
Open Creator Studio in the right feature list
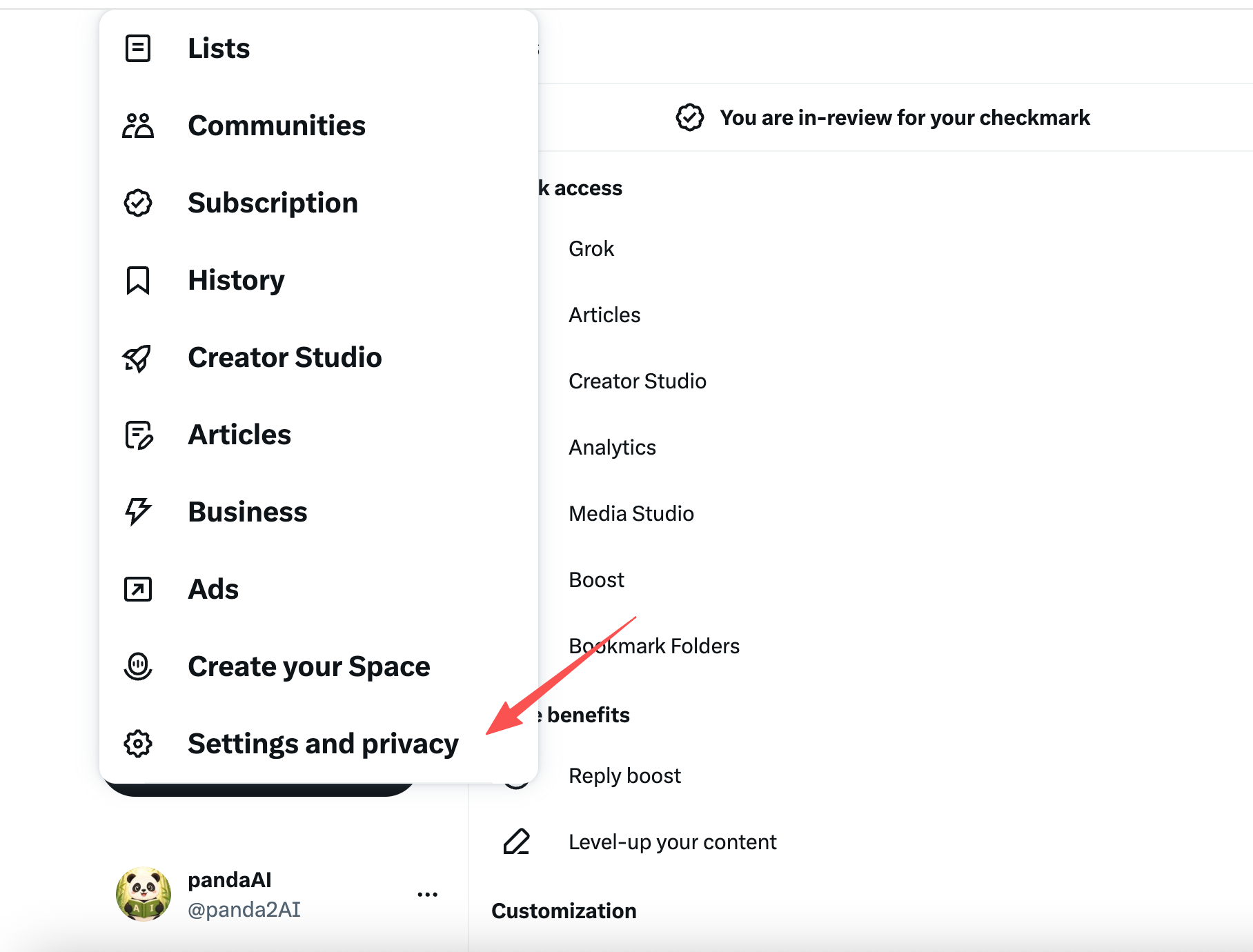tap(638, 381)
